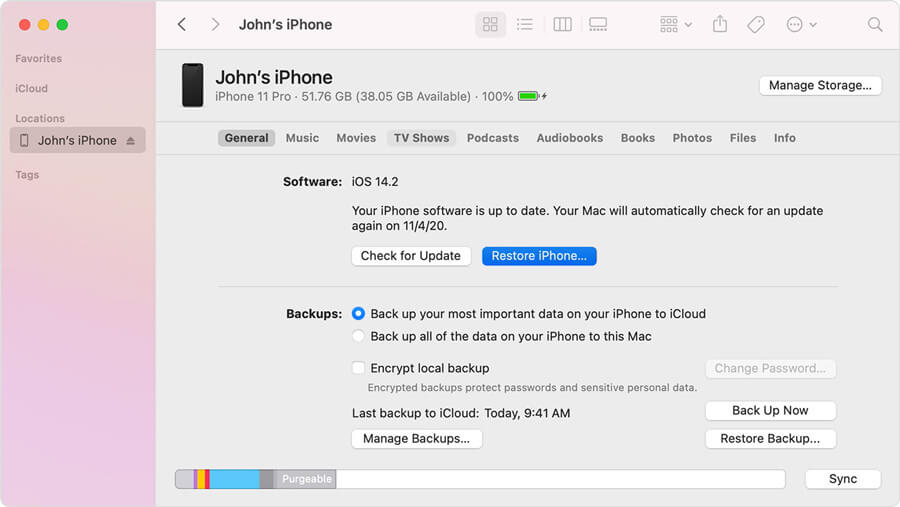
Task: Click the blue segment of storage bar
Action: (234, 479)
